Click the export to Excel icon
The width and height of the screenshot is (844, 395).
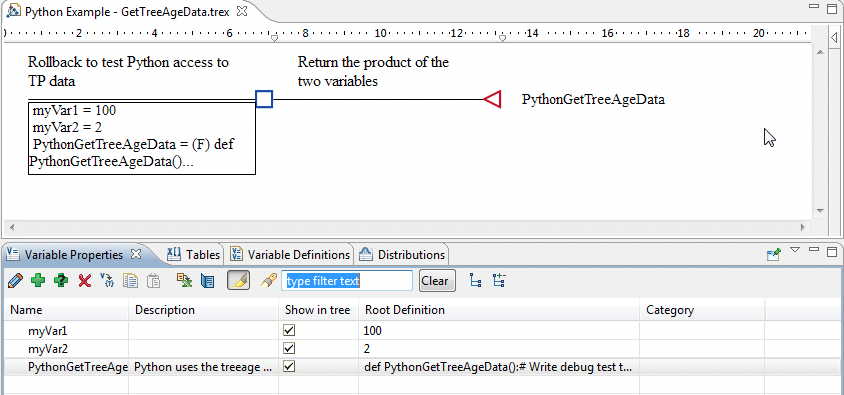tap(185, 280)
